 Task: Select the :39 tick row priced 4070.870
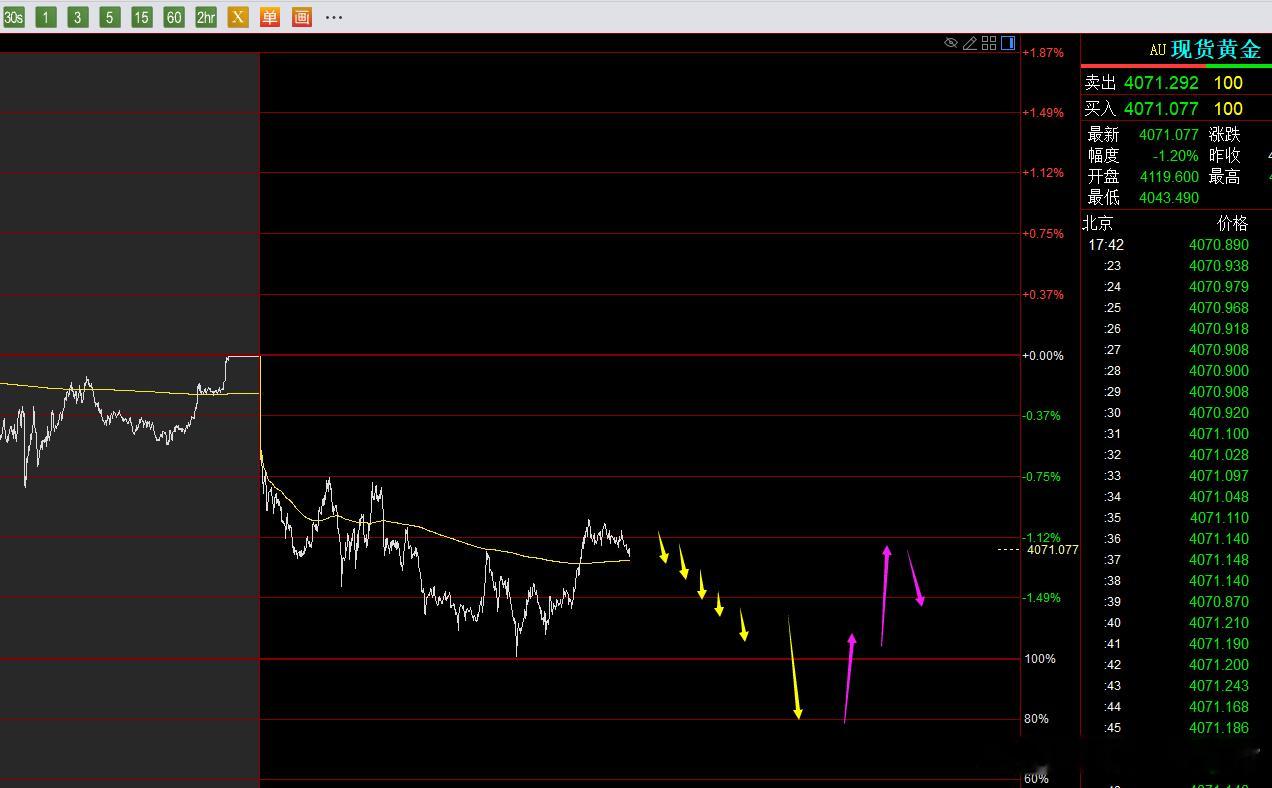tap(1176, 602)
